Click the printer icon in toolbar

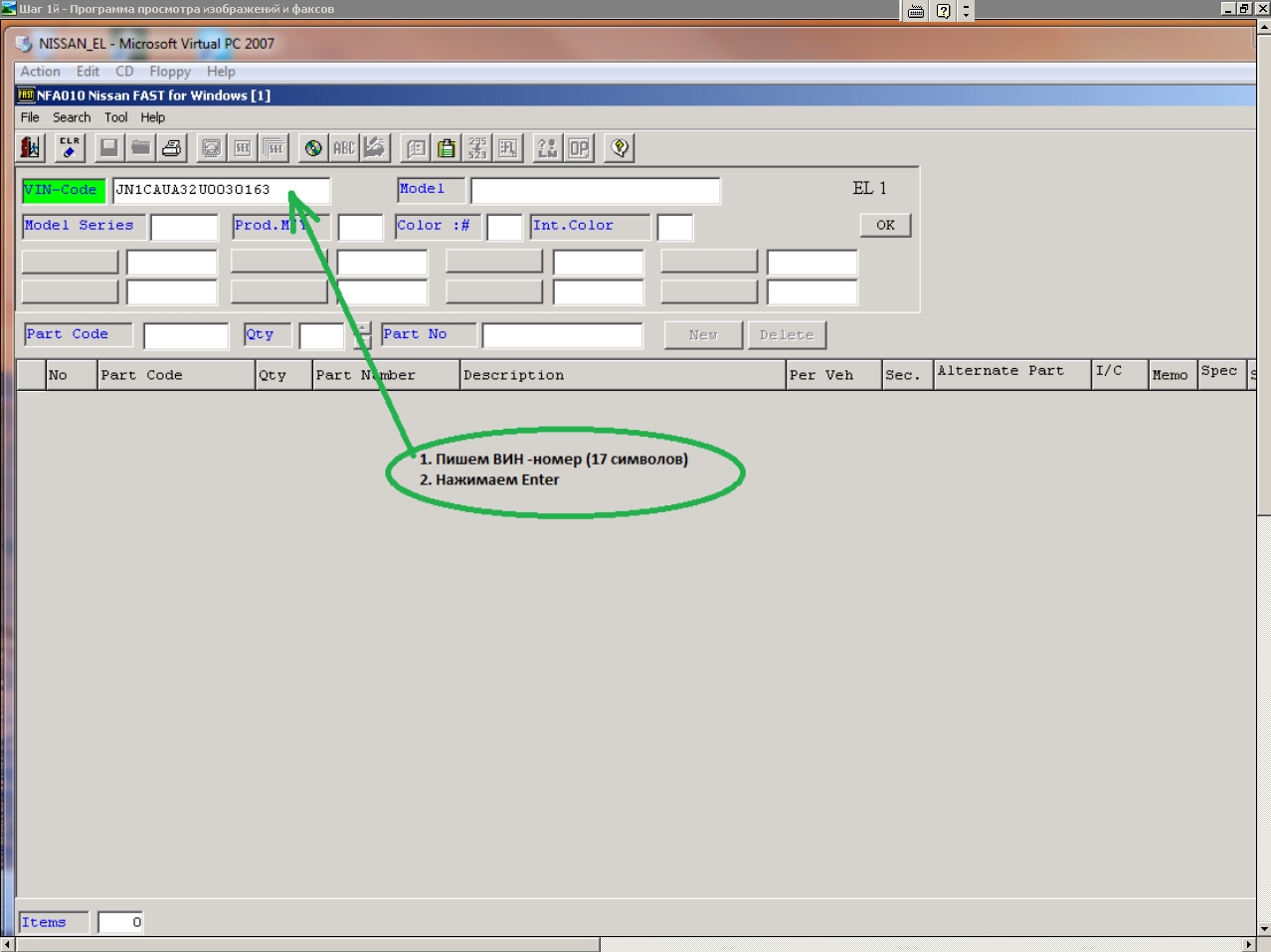(172, 148)
